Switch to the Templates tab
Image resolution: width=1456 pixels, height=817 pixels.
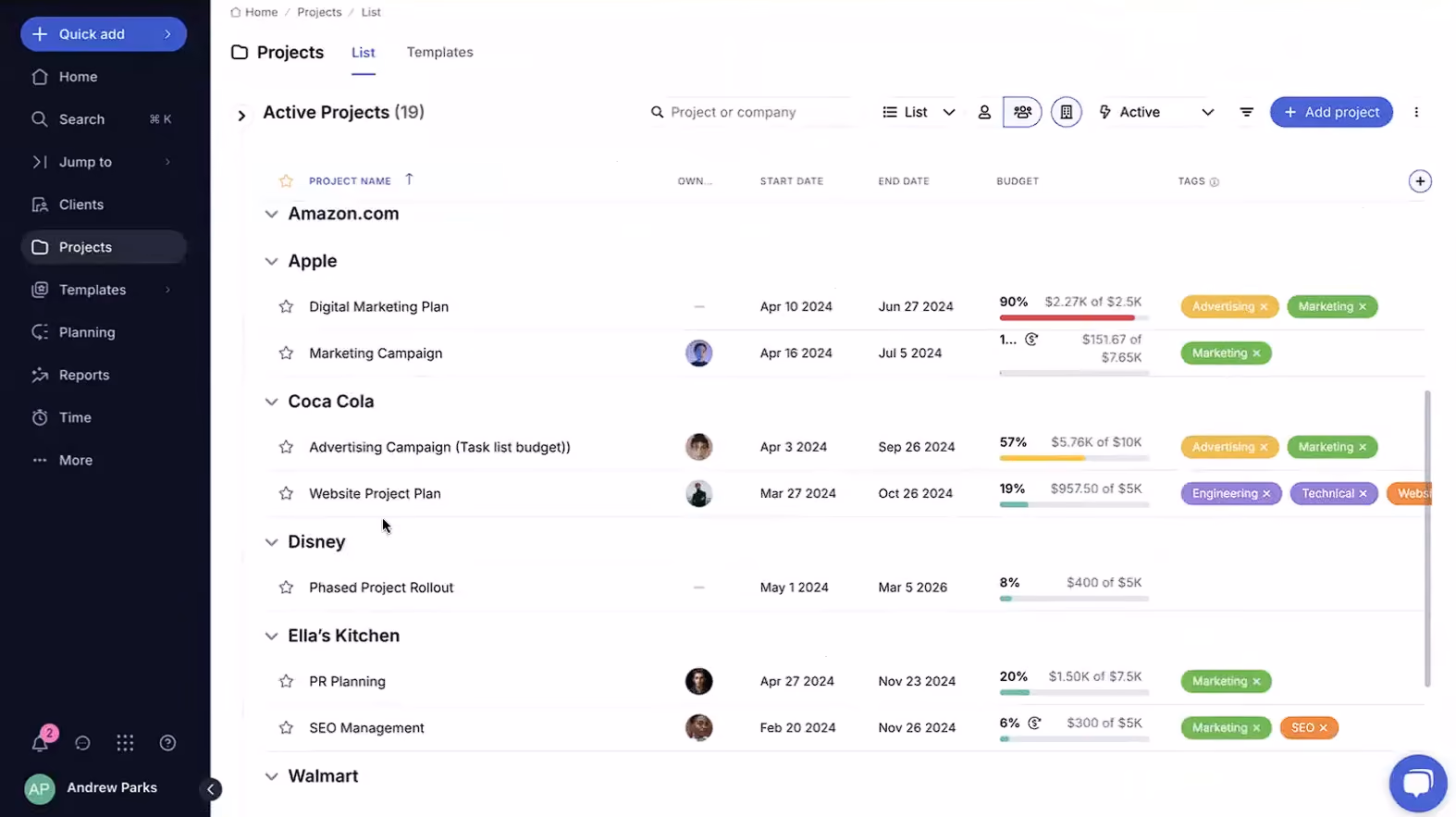439,53
